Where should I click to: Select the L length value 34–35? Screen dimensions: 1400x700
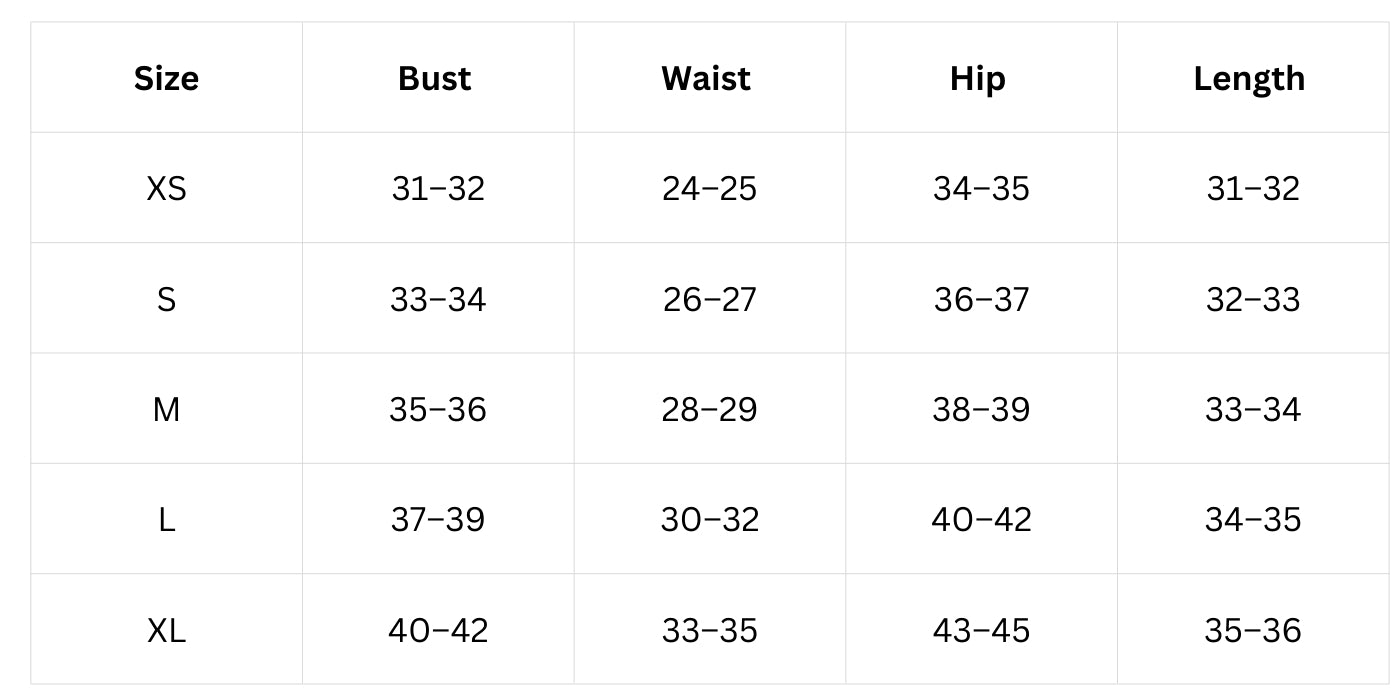[x=1253, y=519]
